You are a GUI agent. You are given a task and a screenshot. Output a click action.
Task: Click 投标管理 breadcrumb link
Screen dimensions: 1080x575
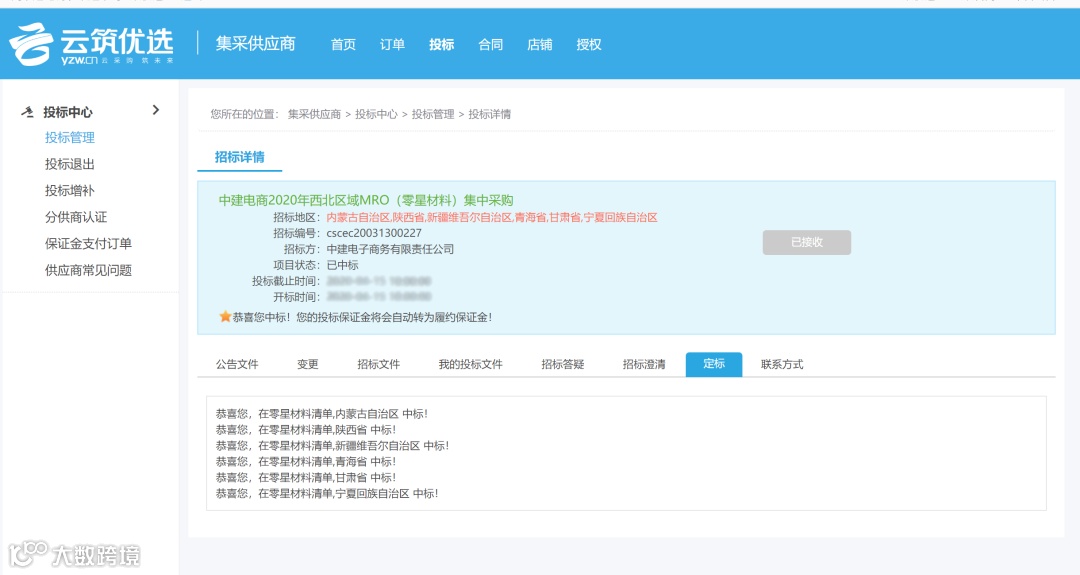(433, 114)
